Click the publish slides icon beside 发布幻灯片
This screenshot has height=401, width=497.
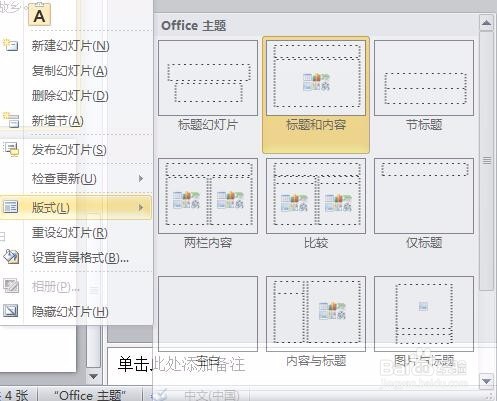(x=11, y=149)
